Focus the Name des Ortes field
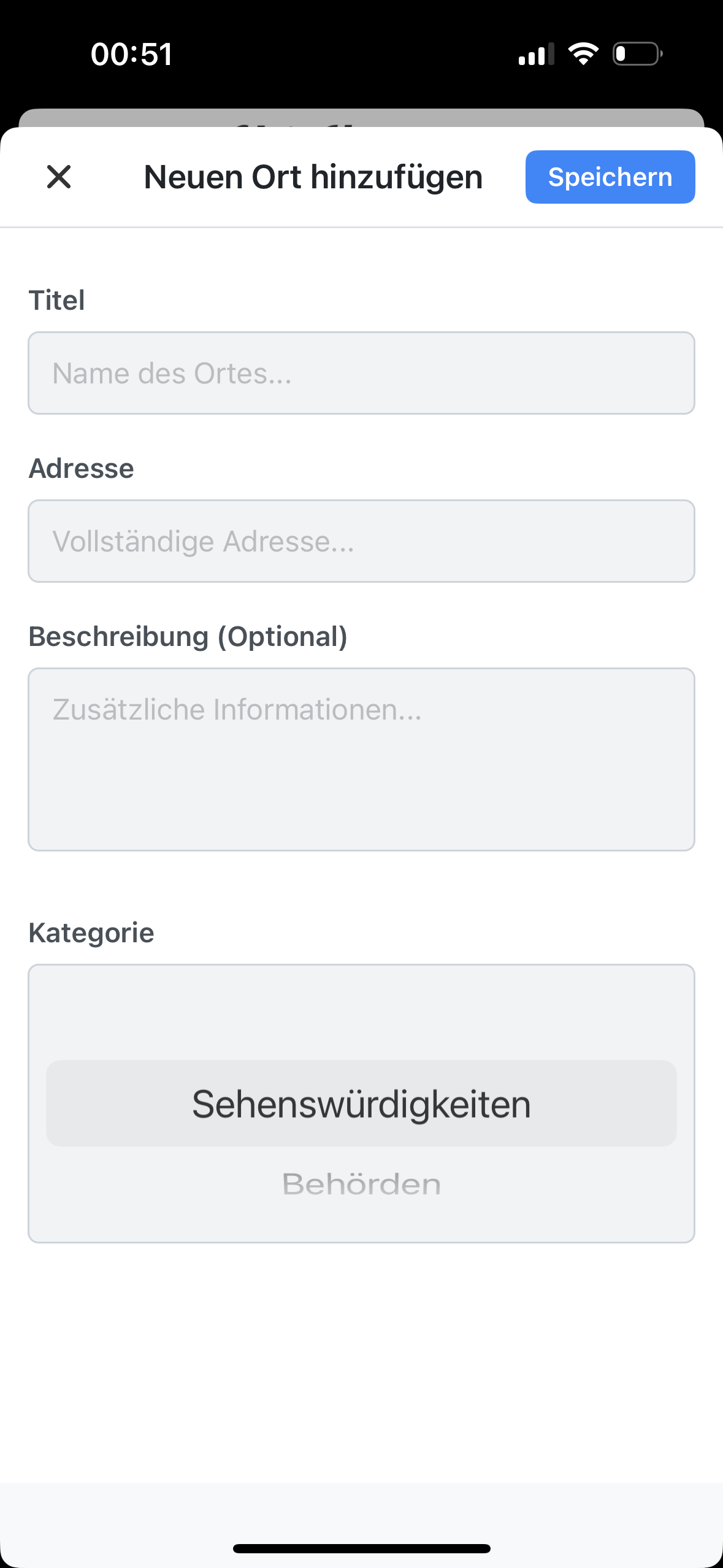The width and height of the screenshot is (723, 1568). click(361, 373)
